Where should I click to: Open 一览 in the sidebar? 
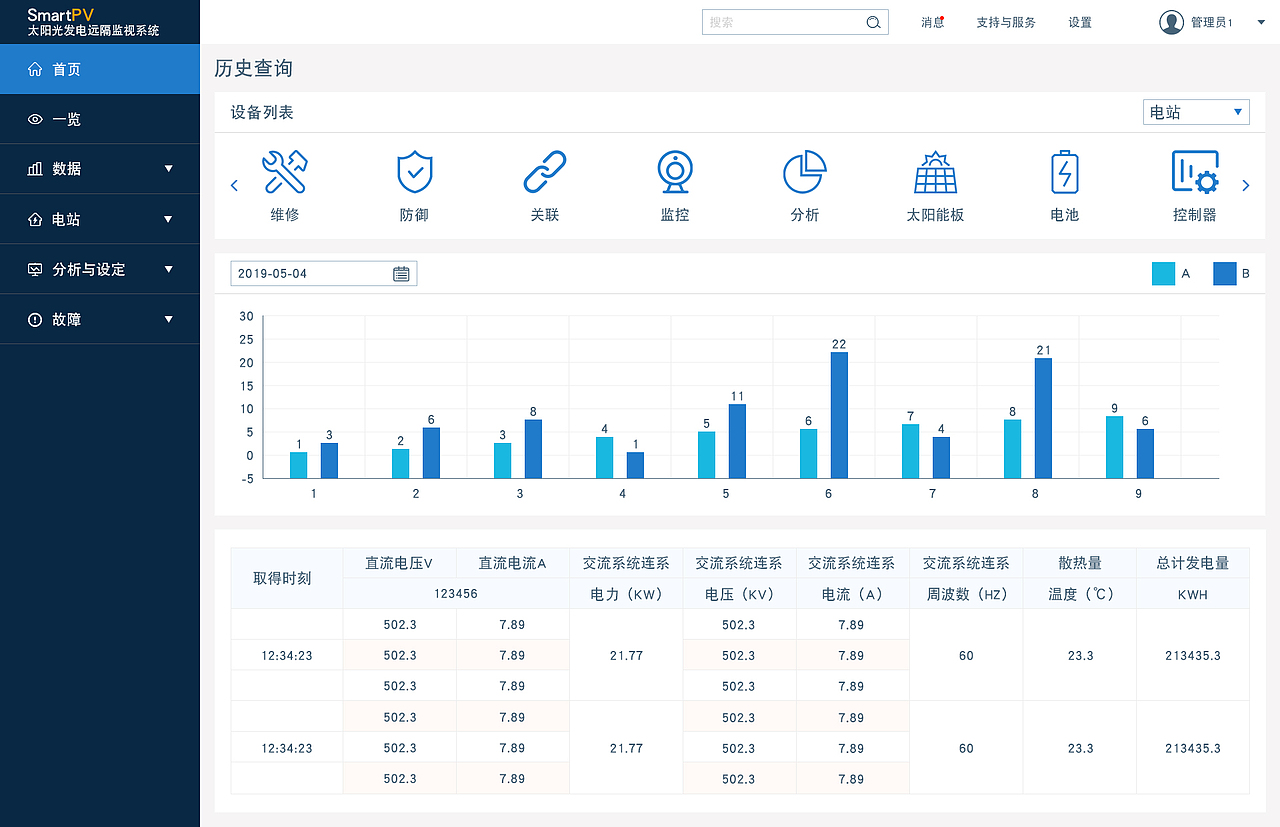(x=100, y=119)
